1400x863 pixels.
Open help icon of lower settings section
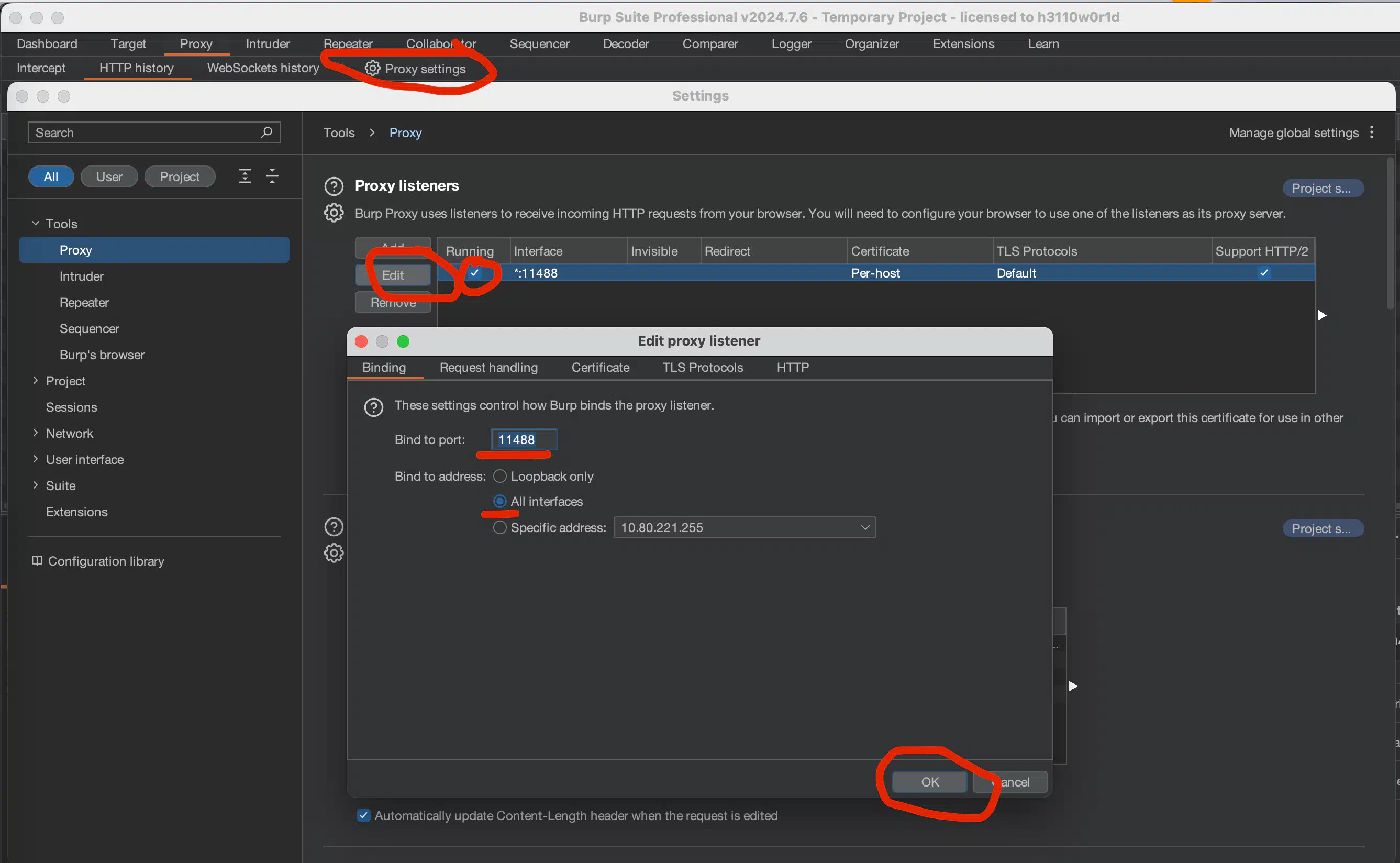pyautogui.click(x=334, y=527)
